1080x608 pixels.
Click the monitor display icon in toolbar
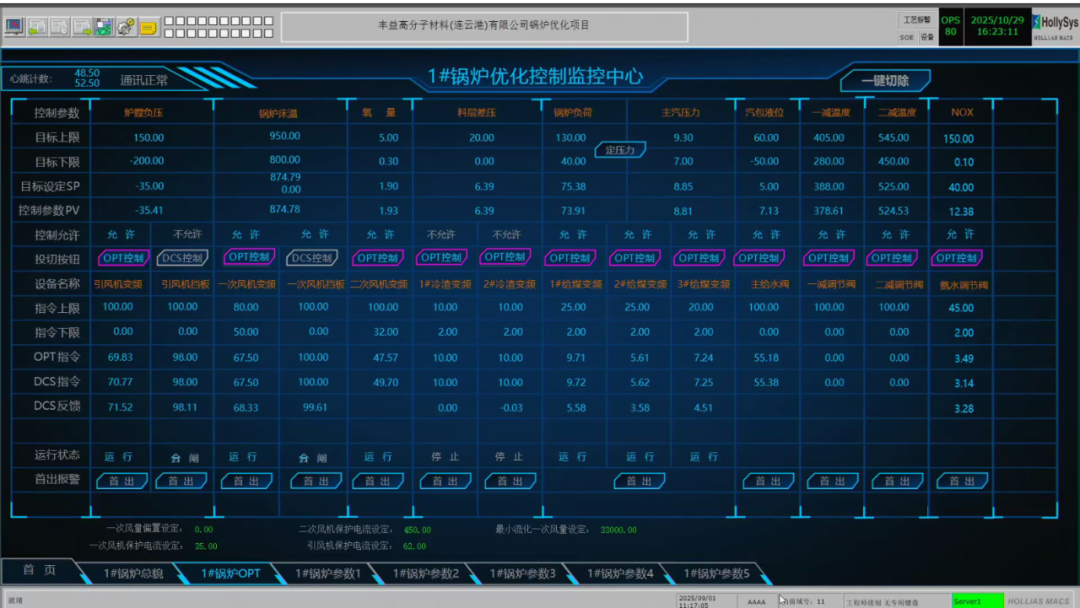point(15,27)
